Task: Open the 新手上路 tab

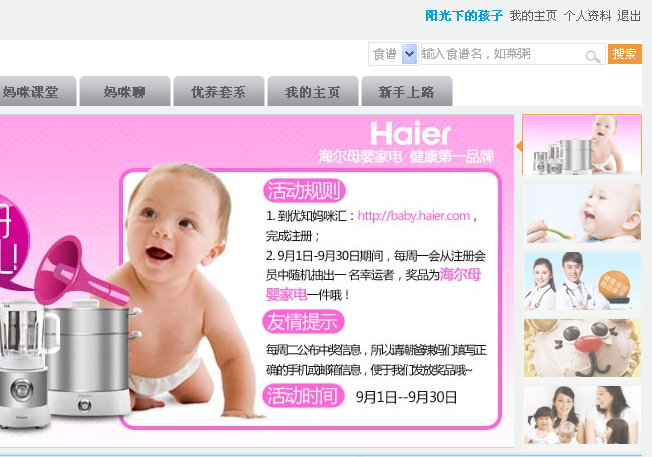Action: 407,91
